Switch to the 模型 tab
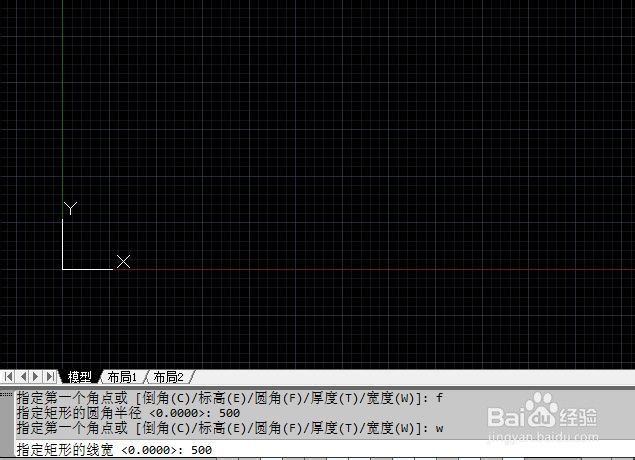The image size is (635, 460). tap(79, 377)
